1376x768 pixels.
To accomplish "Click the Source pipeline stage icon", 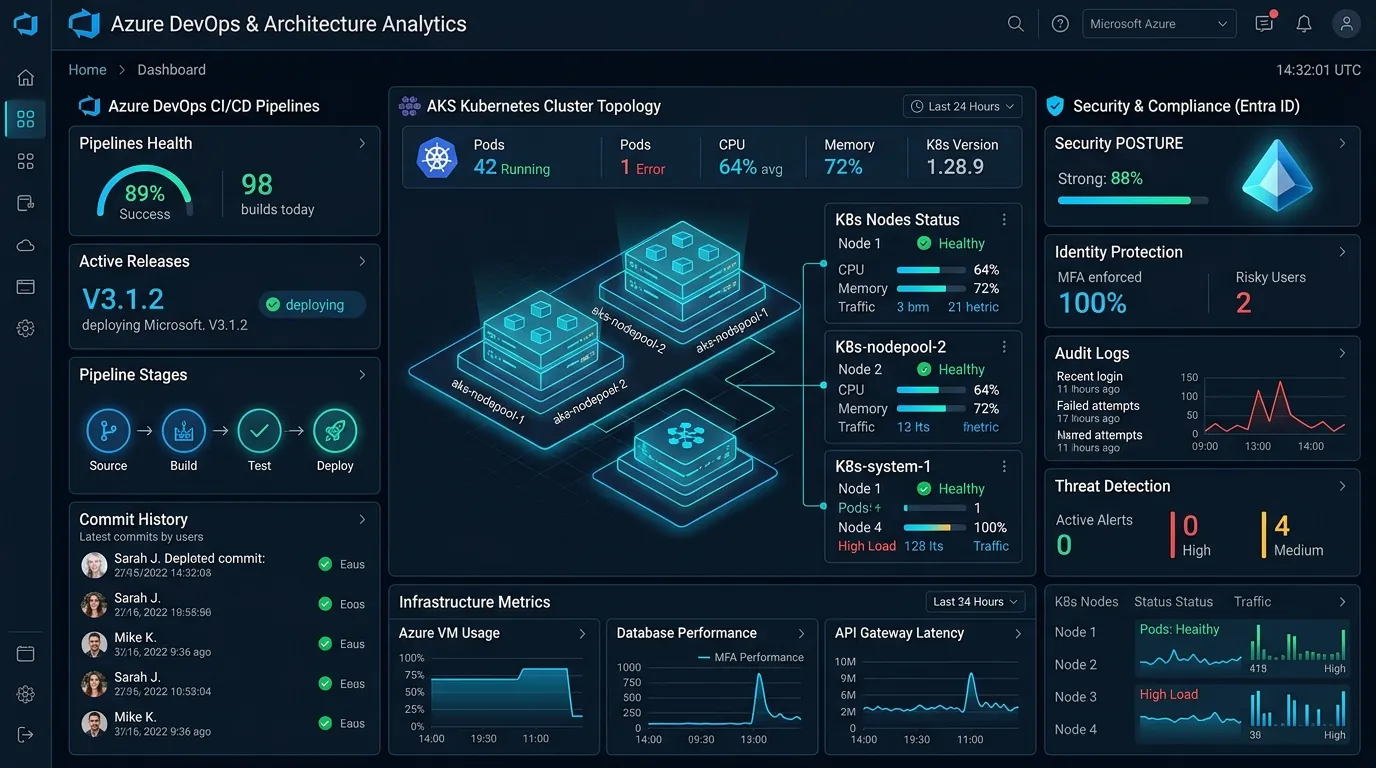I will pos(108,431).
